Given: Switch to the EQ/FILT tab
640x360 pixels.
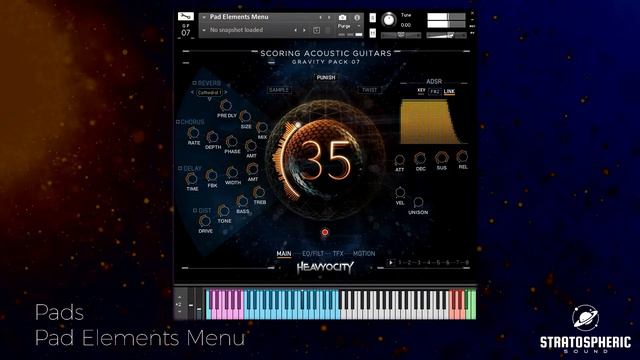Looking at the screenshot, I should [x=313, y=253].
